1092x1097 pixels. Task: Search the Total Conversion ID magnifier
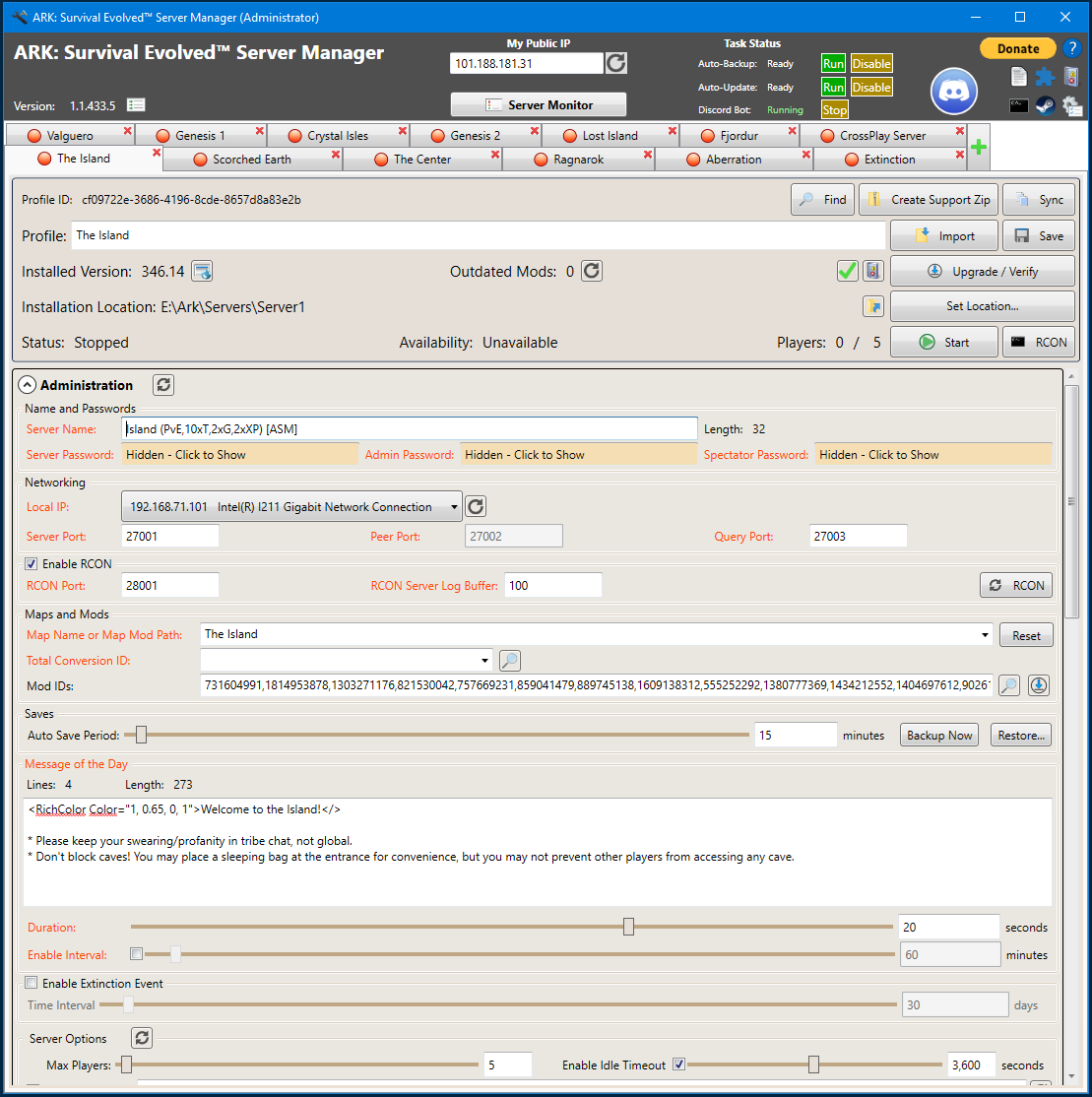point(510,661)
